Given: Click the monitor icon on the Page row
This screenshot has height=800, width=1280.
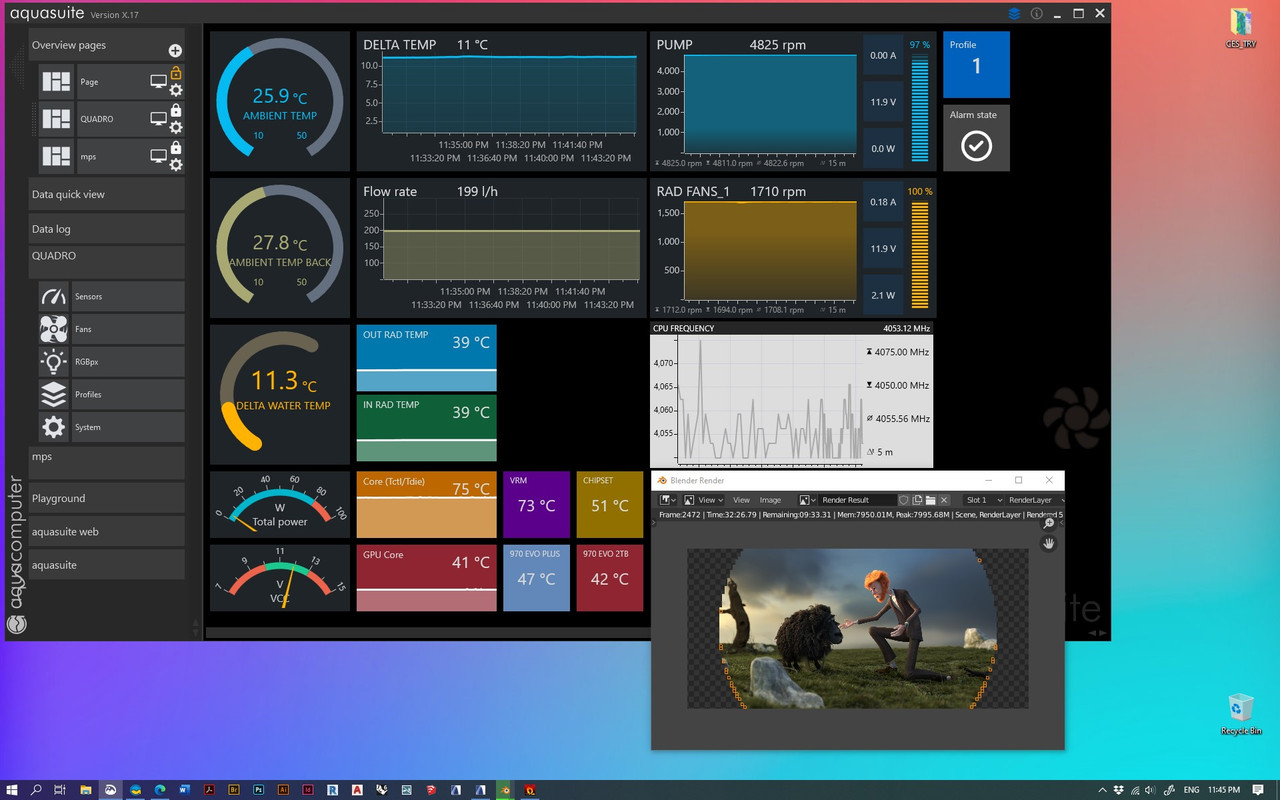Looking at the screenshot, I should (x=158, y=81).
